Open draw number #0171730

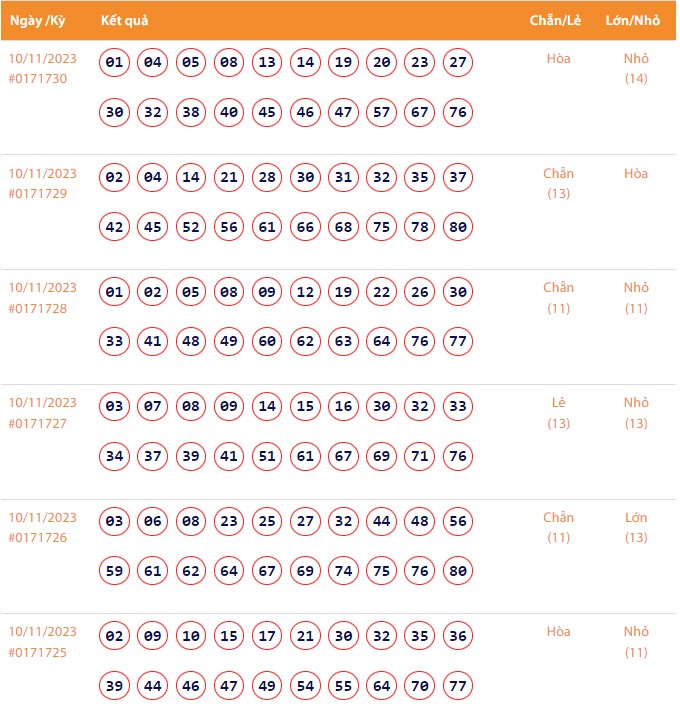[38, 79]
